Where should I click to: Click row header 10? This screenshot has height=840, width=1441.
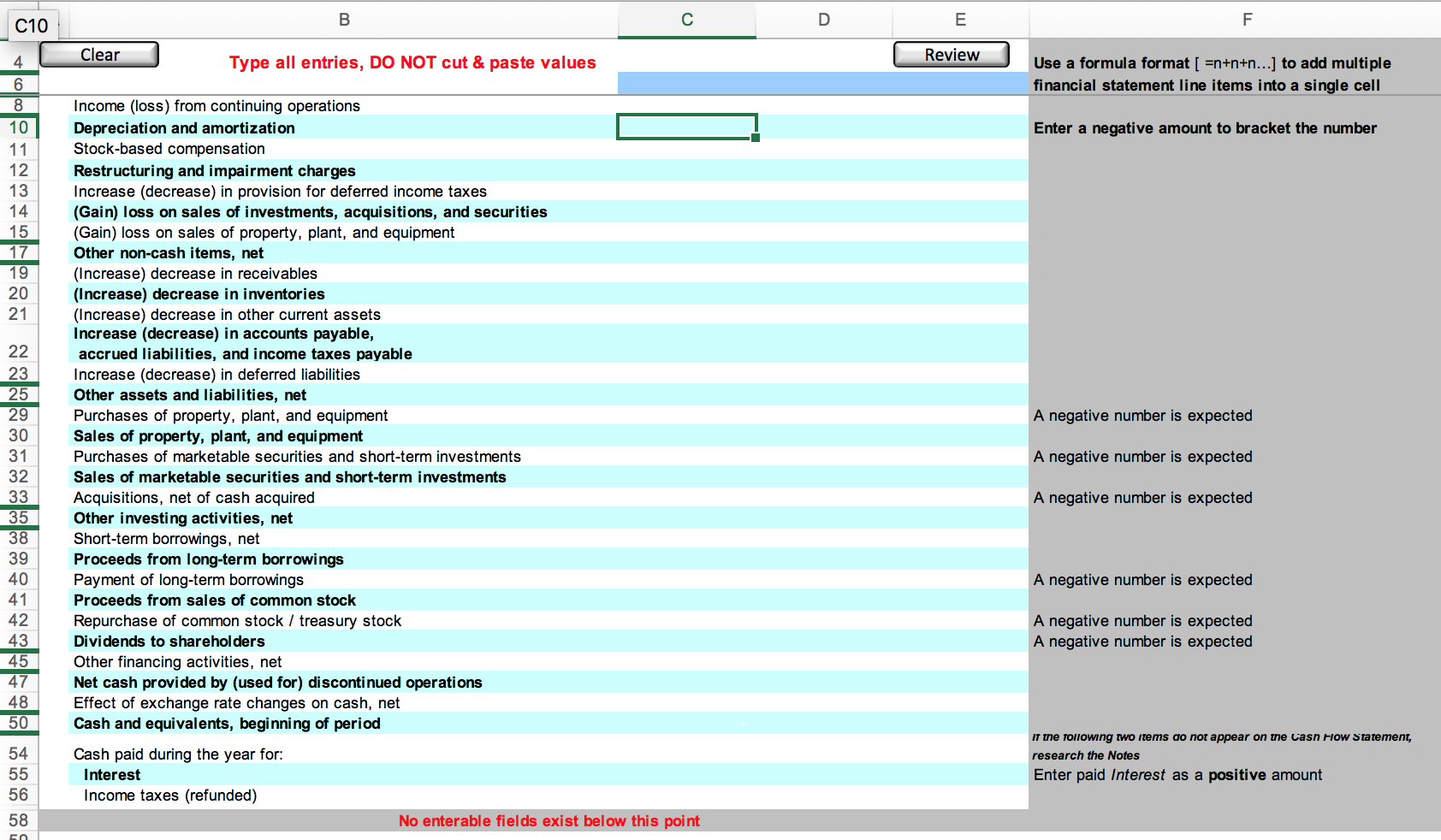20,127
